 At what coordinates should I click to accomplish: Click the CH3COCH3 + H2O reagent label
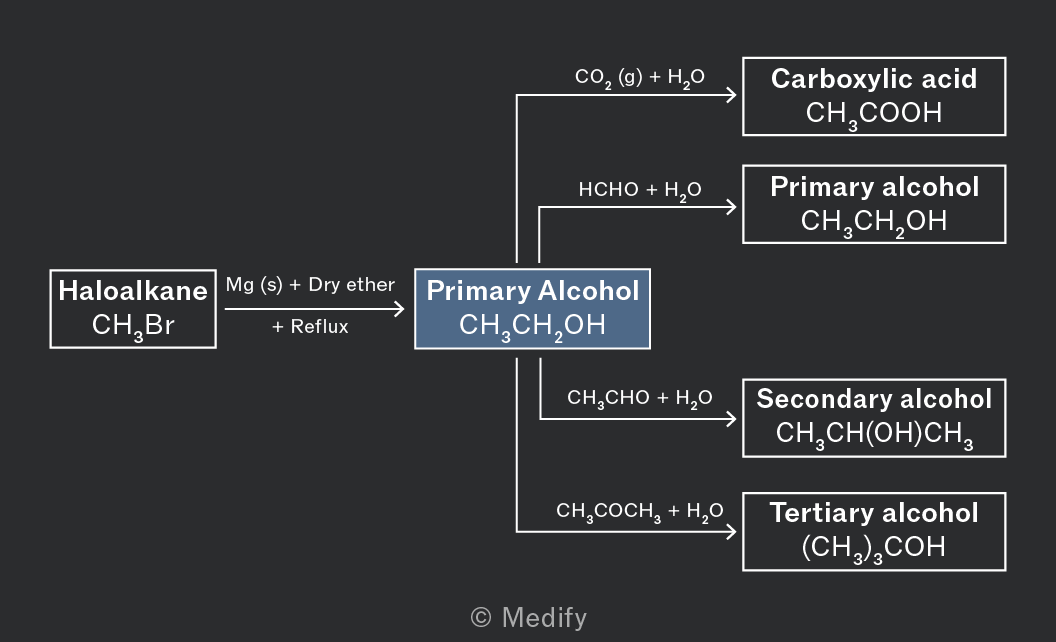pyautogui.click(x=640, y=511)
